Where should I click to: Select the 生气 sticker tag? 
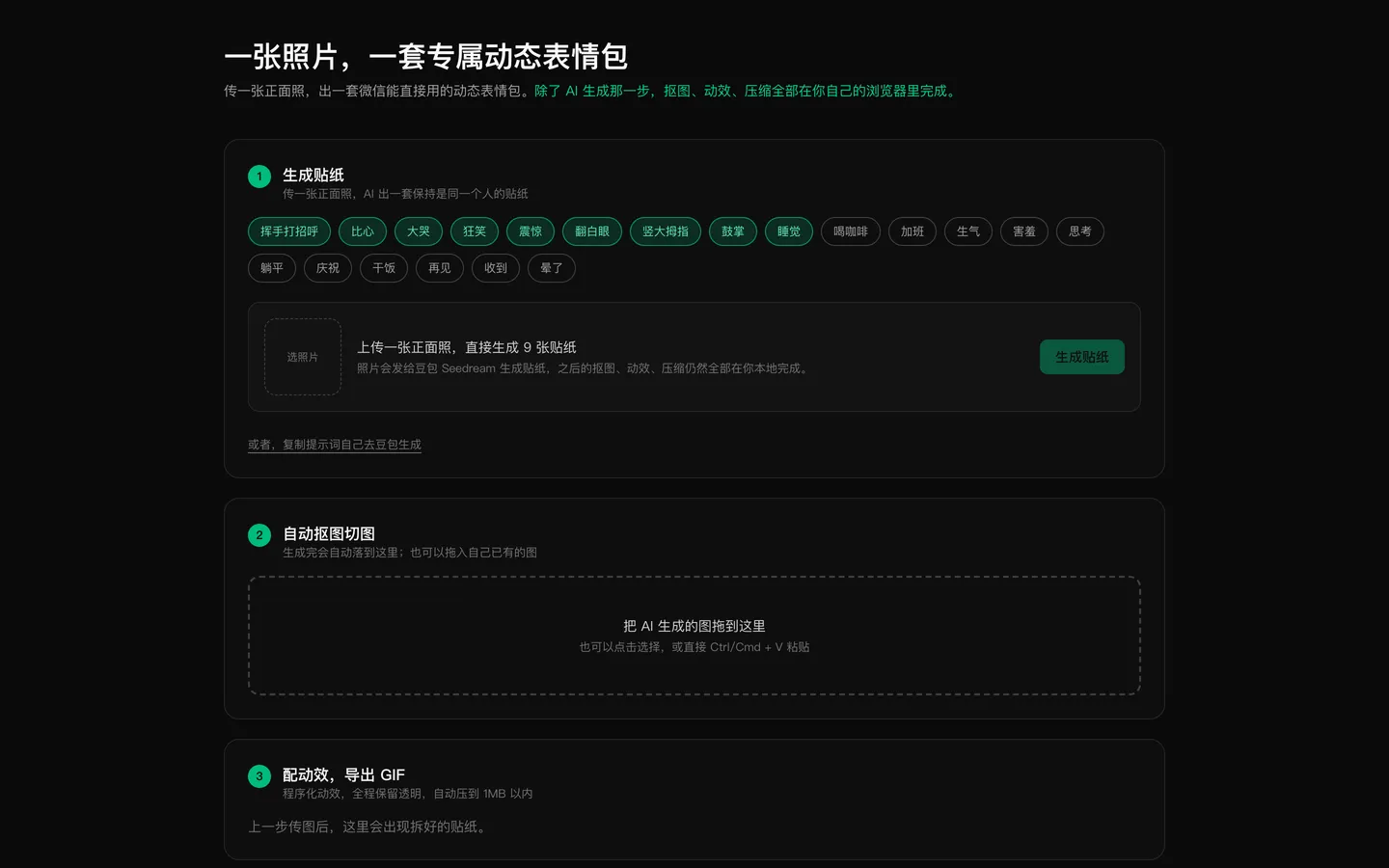tap(968, 231)
